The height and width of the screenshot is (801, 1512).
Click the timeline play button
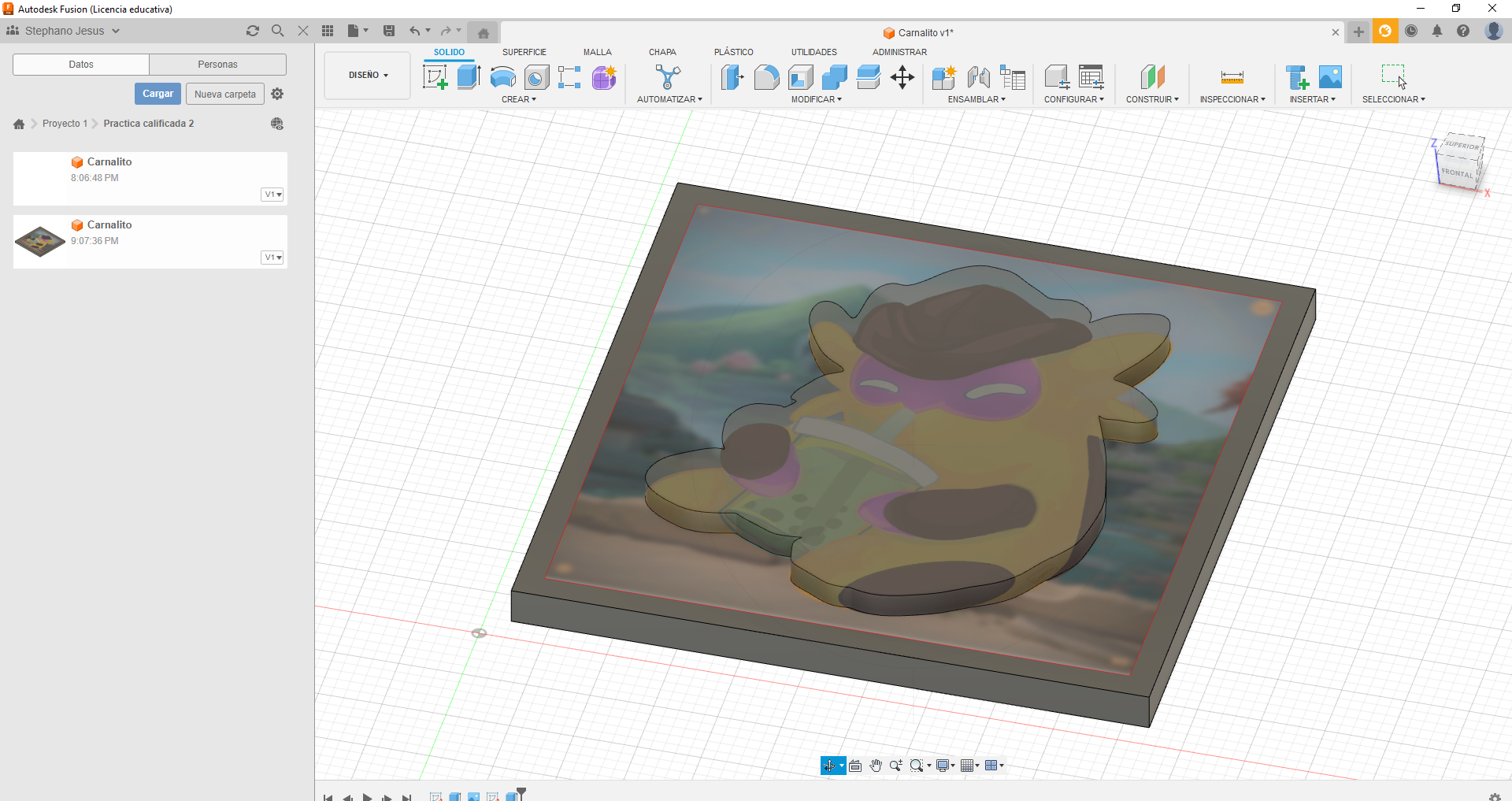(x=367, y=797)
